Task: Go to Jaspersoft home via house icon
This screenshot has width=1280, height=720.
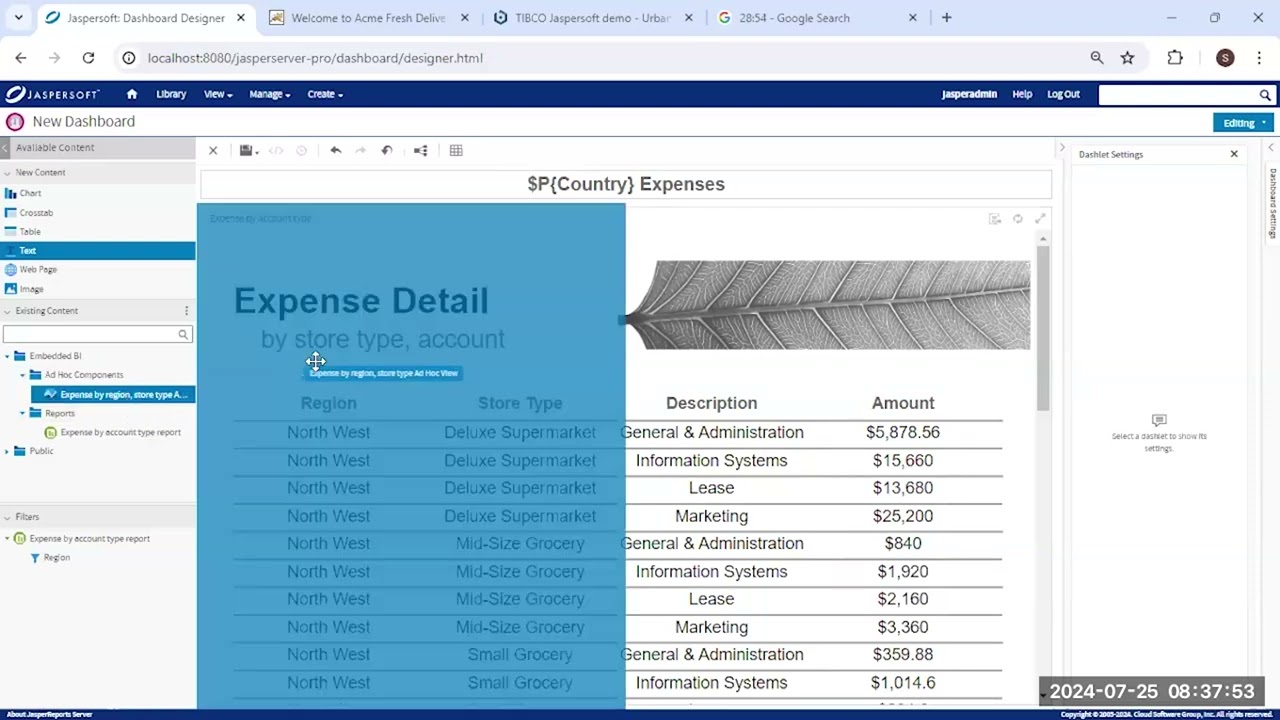Action: click(131, 94)
